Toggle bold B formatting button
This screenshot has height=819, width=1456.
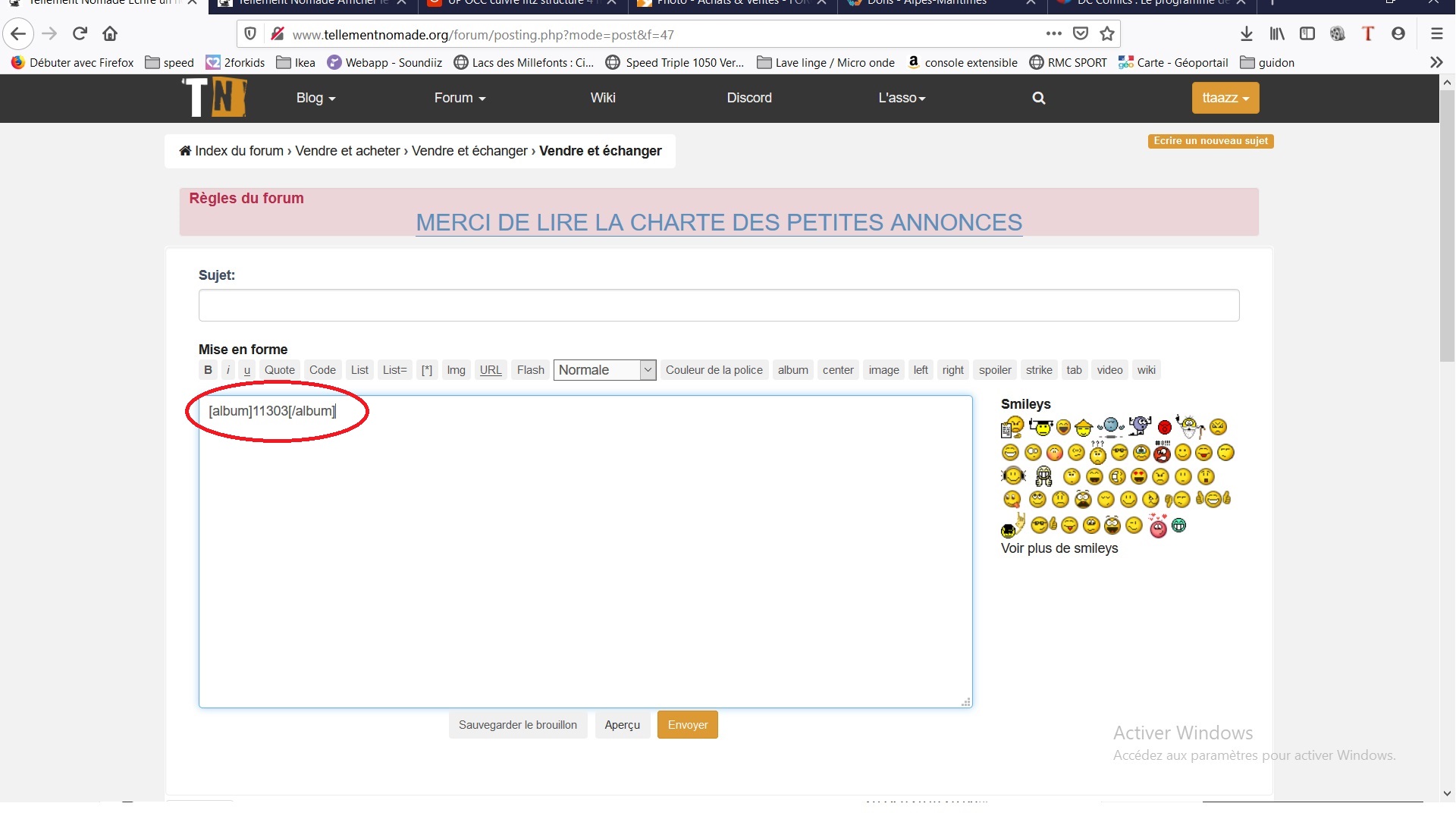208,370
